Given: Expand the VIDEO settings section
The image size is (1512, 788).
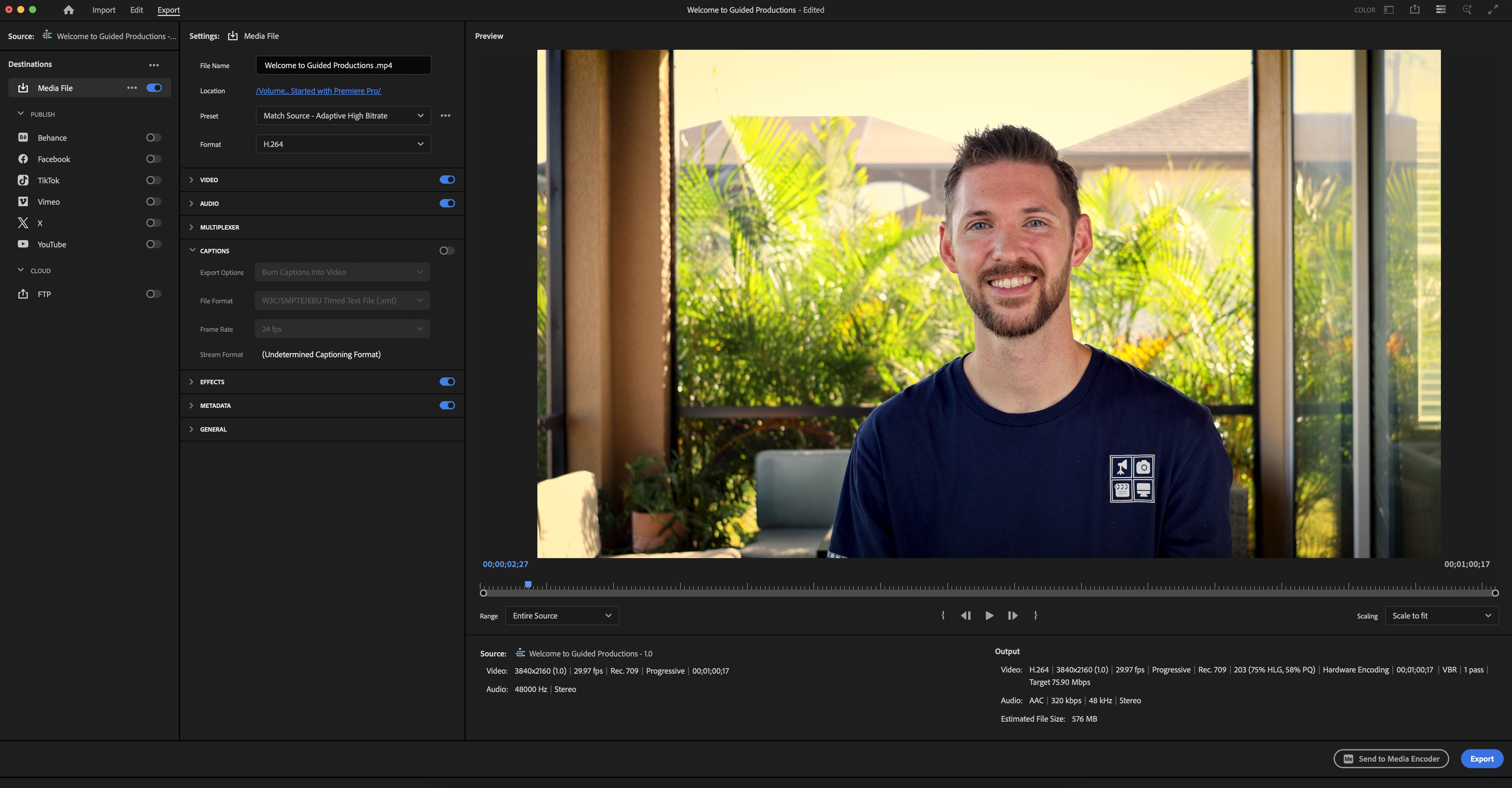Looking at the screenshot, I should click(191, 180).
